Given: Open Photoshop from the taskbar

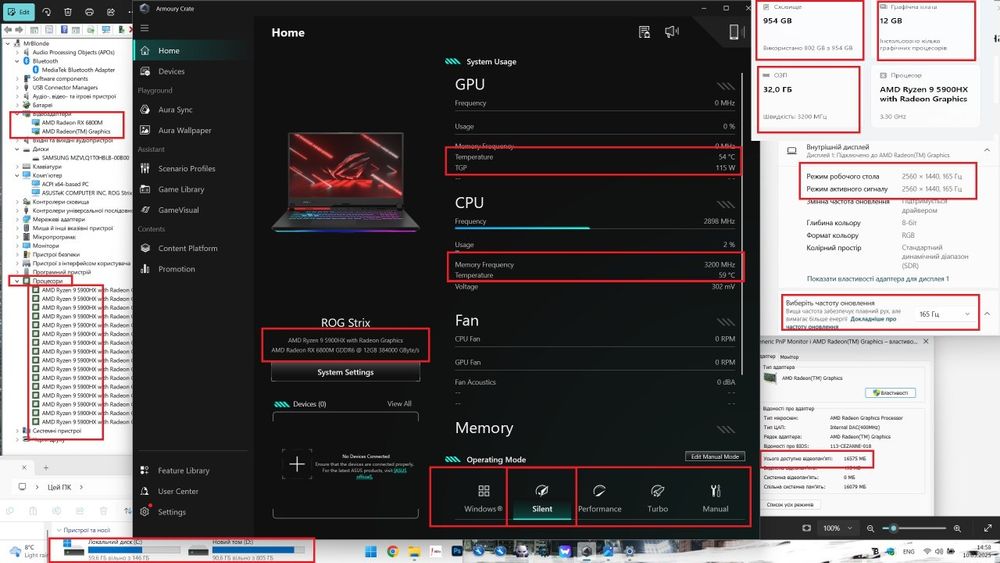Looking at the screenshot, I should [x=457, y=552].
